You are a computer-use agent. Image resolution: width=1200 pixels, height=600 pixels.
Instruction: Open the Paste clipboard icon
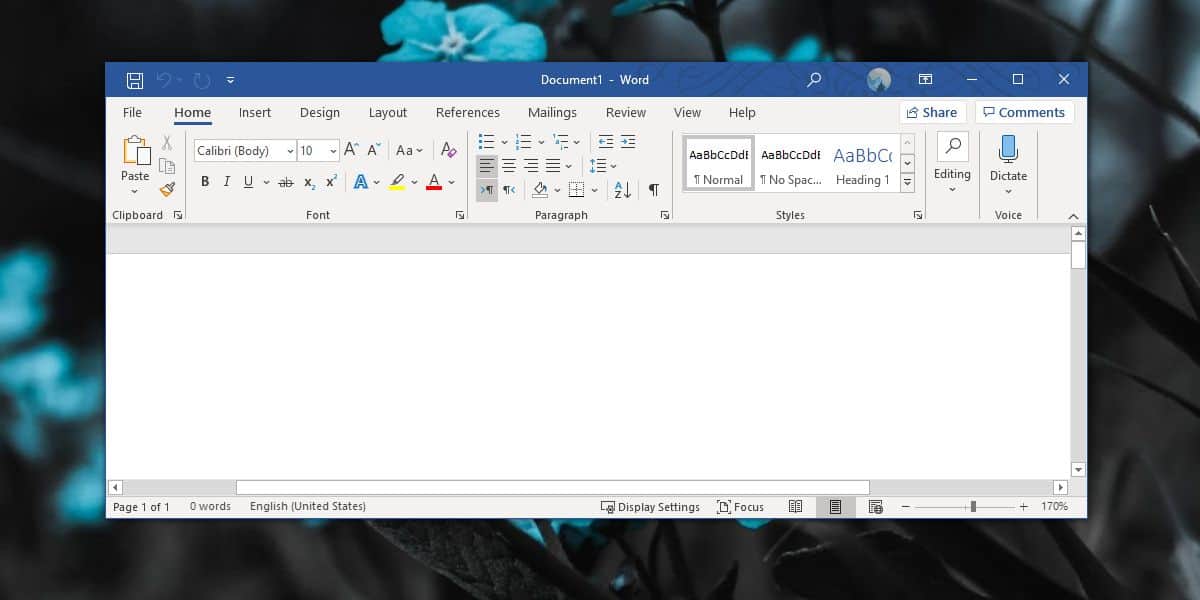coord(135,151)
